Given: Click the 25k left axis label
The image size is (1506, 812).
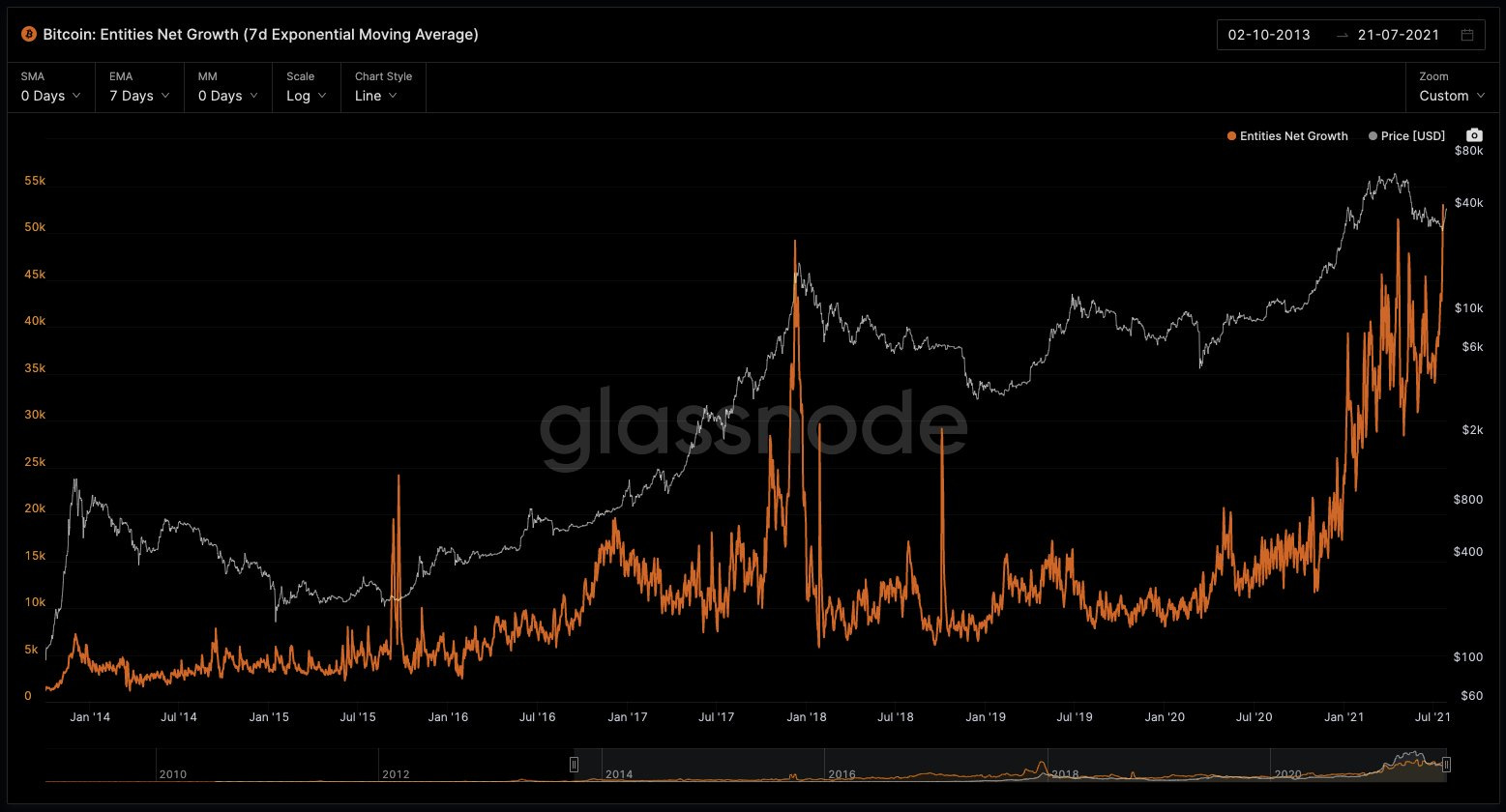Looking at the screenshot, I should coord(35,462).
